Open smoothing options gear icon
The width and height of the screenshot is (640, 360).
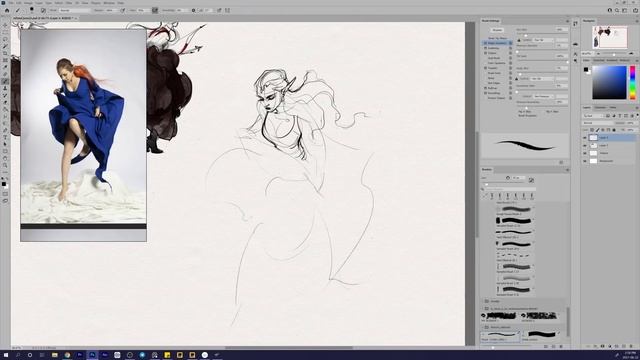[193, 10]
